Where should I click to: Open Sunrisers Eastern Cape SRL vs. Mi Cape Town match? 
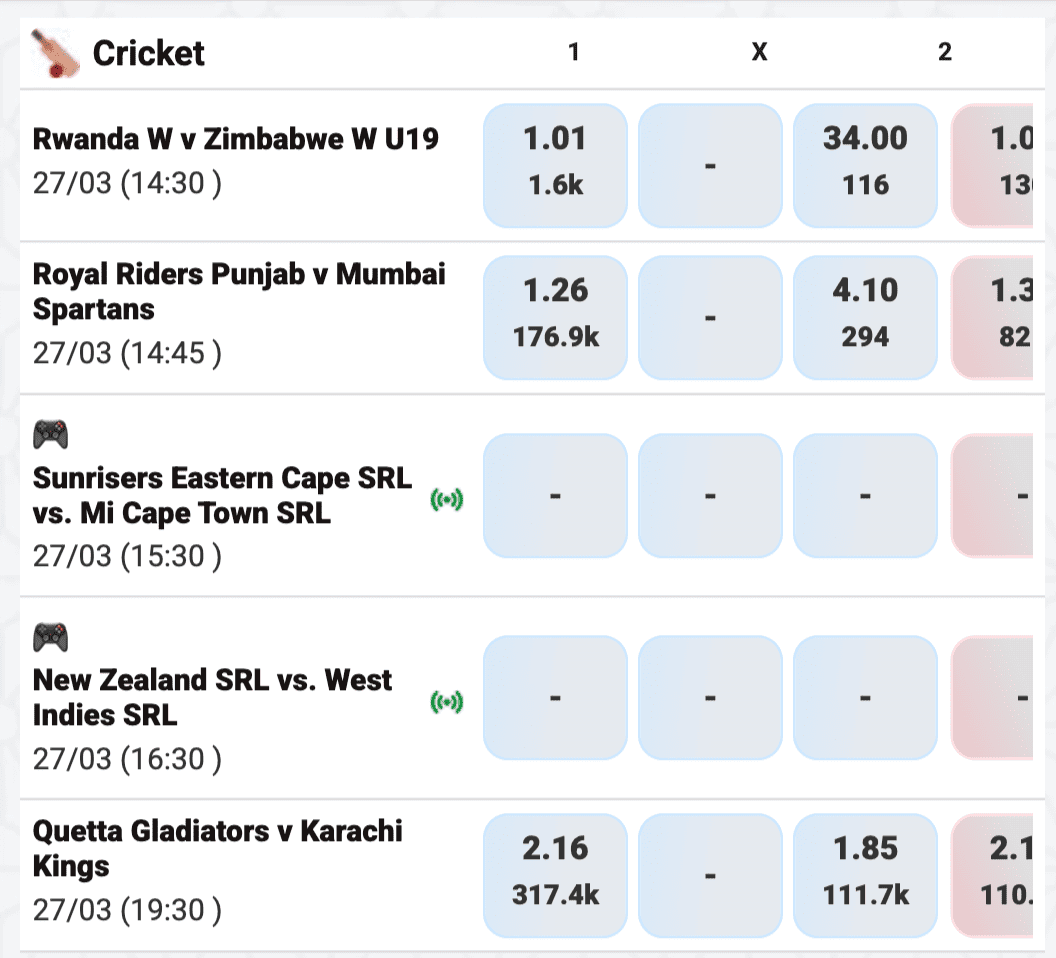(x=222, y=495)
